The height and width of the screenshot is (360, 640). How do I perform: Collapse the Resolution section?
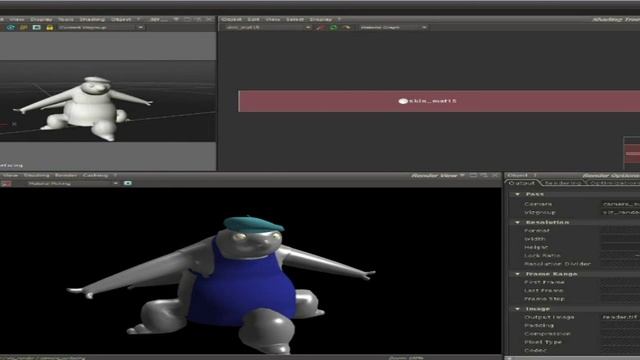coord(518,222)
